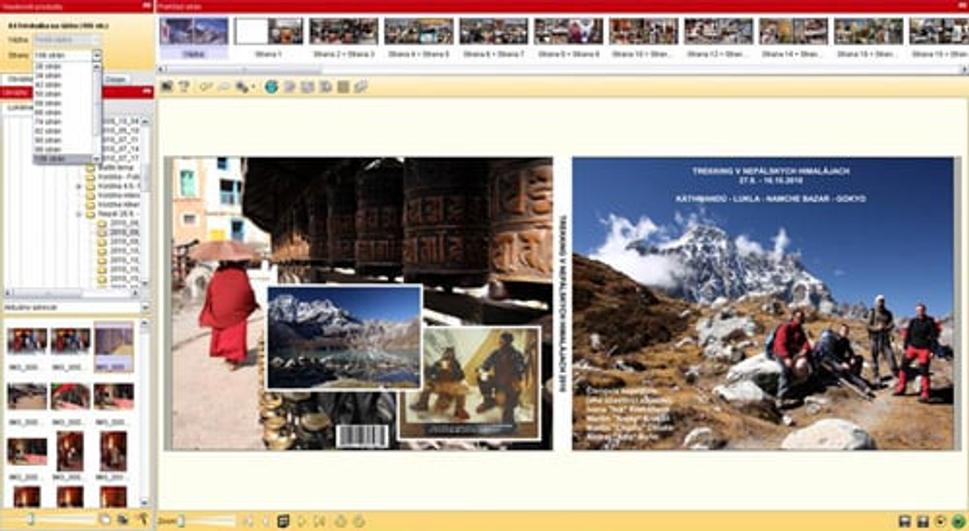Viewport: 969px width, 531px height.
Task: Click the image thumbnail list vertical scrollbar
Action: coord(145,413)
